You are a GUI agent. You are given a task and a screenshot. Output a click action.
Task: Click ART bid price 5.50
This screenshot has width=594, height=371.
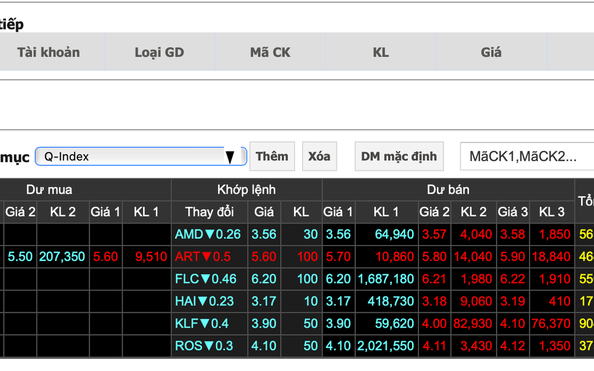(x=20, y=257)
